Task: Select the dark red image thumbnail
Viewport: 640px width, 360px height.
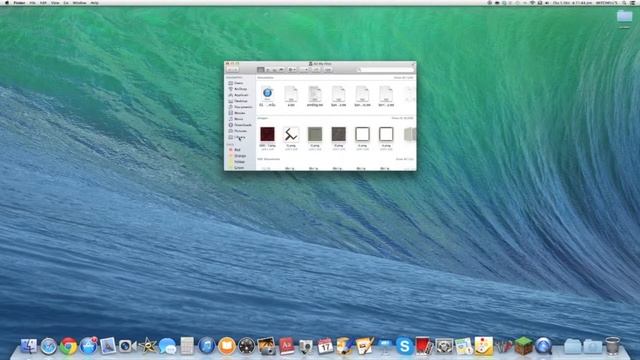Action: (267, 134)
